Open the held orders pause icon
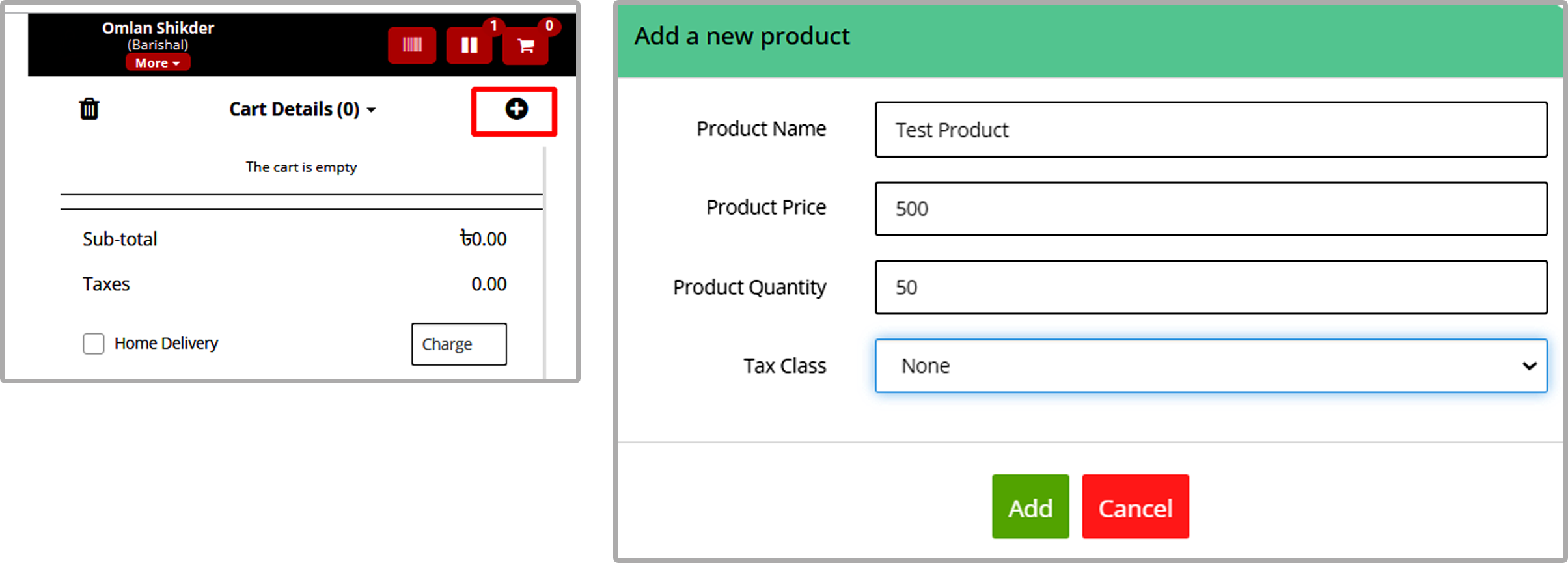Viewport: 1568px width, 563px height. tap(469, 45)
